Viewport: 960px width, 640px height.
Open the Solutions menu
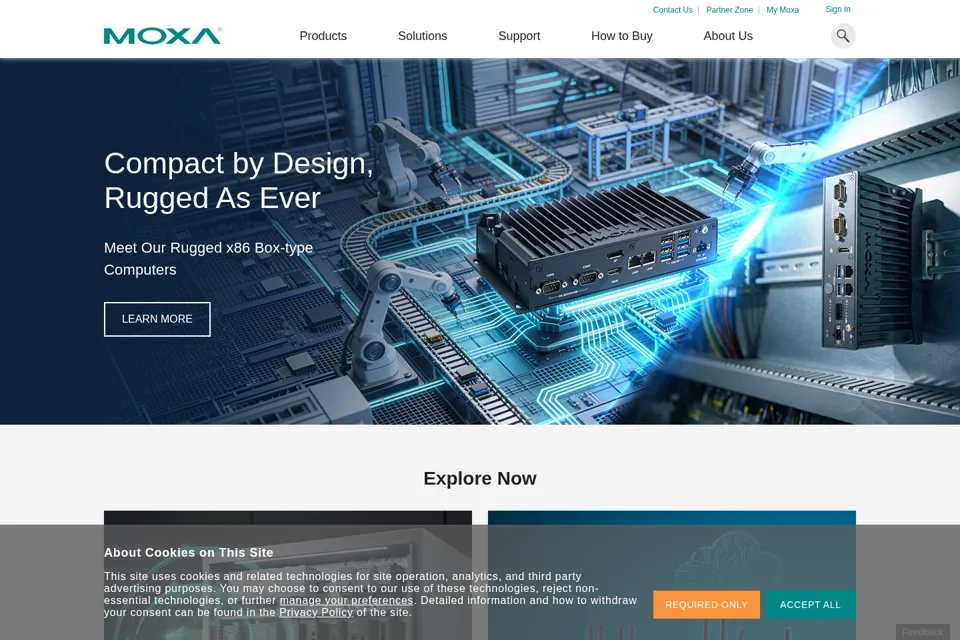pyautogui.click(x=422, y=36)
